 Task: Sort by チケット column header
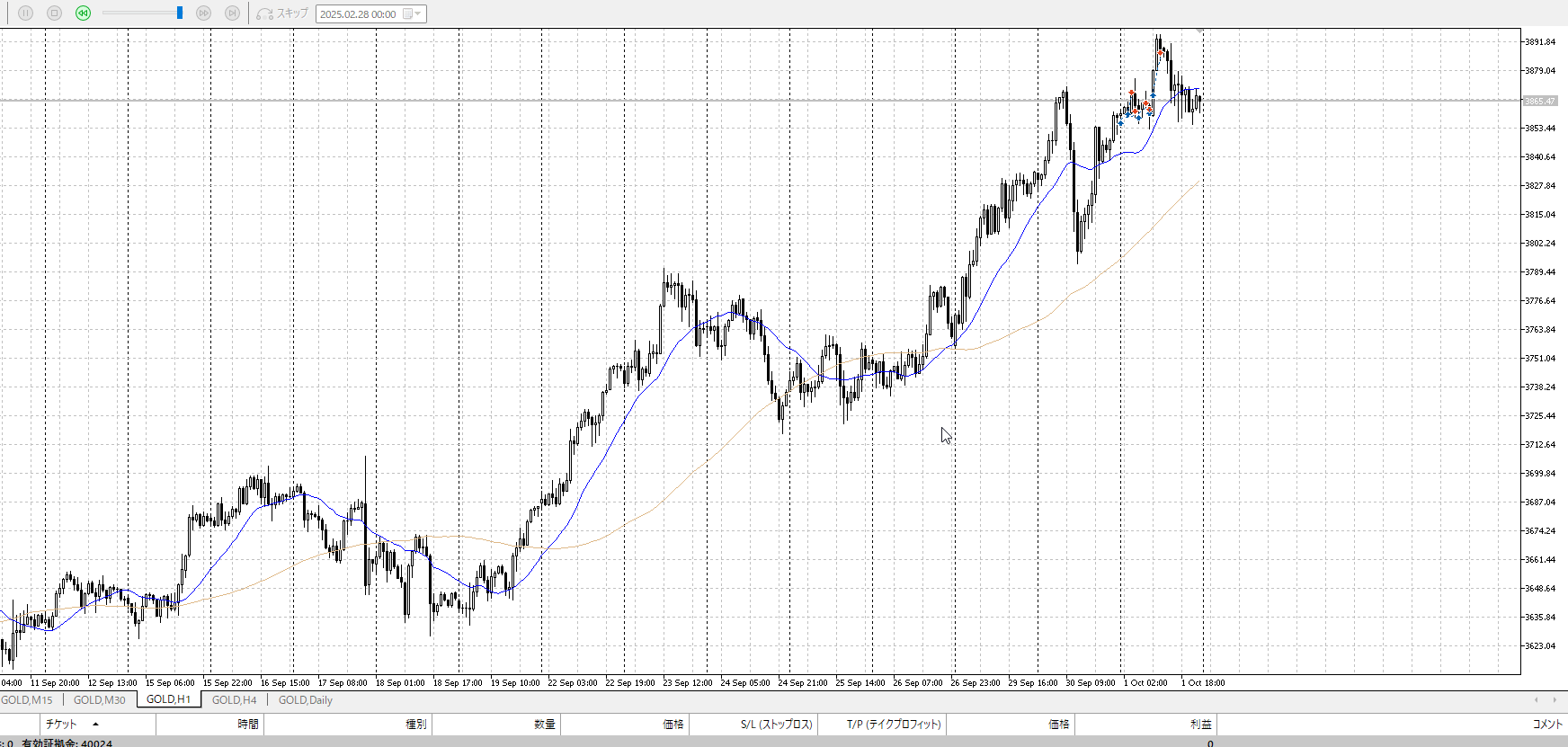tap(61, 725)
